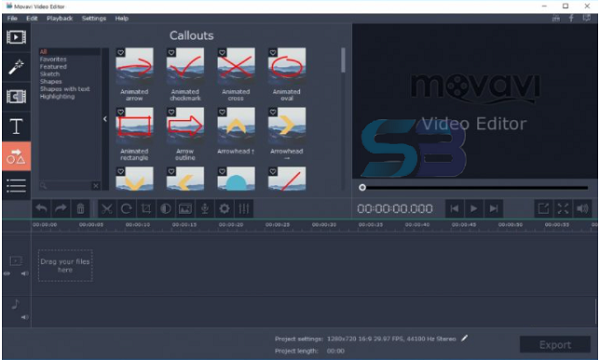Click the record audio microphone icon
This screenshot has height=360, width=600.
pos(205,209)
